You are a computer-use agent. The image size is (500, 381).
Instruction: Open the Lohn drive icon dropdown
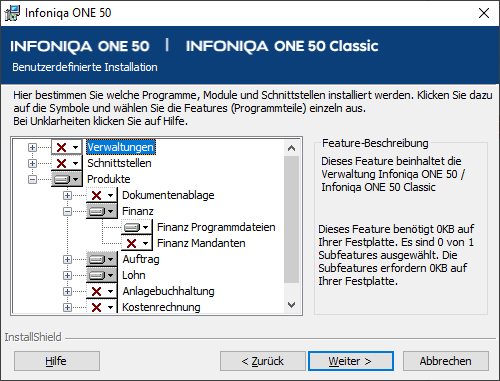coord(102,275)
